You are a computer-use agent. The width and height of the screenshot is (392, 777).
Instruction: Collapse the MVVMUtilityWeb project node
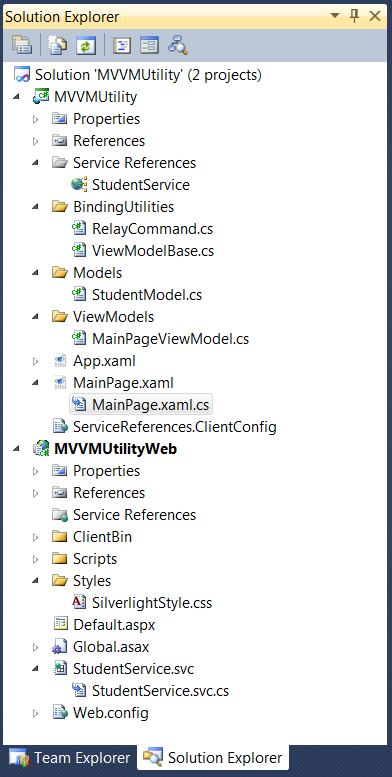point(16,448)
